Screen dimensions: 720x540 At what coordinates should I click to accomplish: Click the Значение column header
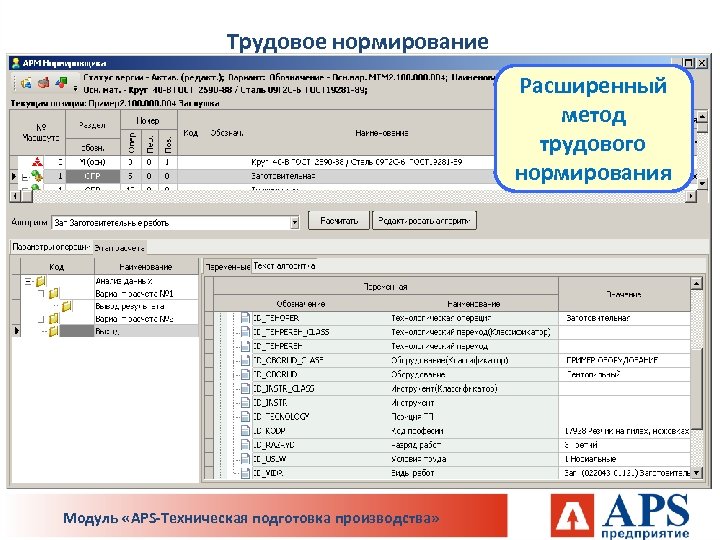624,294
